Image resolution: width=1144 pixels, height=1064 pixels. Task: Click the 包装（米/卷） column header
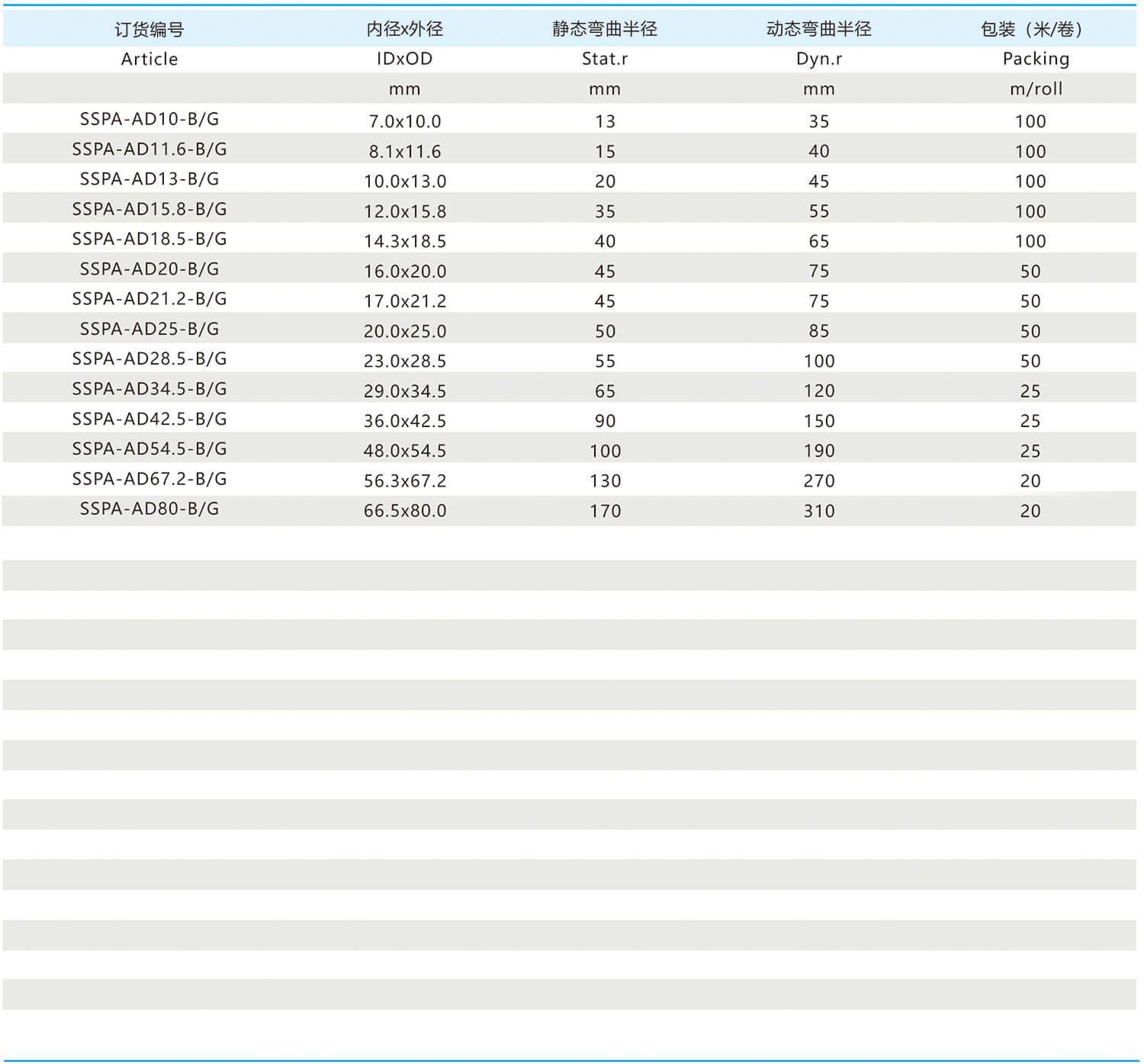tap(1031, 29)
